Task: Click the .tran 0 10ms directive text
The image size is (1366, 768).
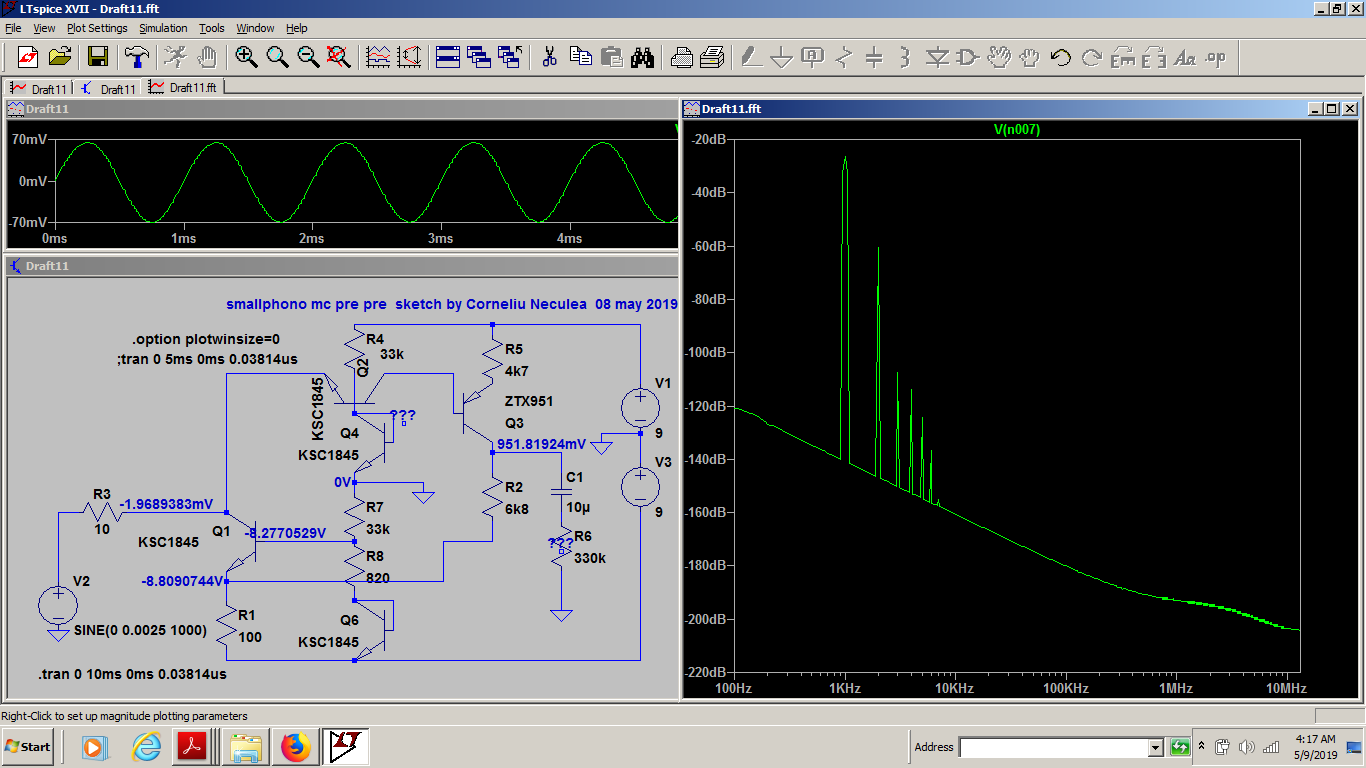Action: click(132, 674)
